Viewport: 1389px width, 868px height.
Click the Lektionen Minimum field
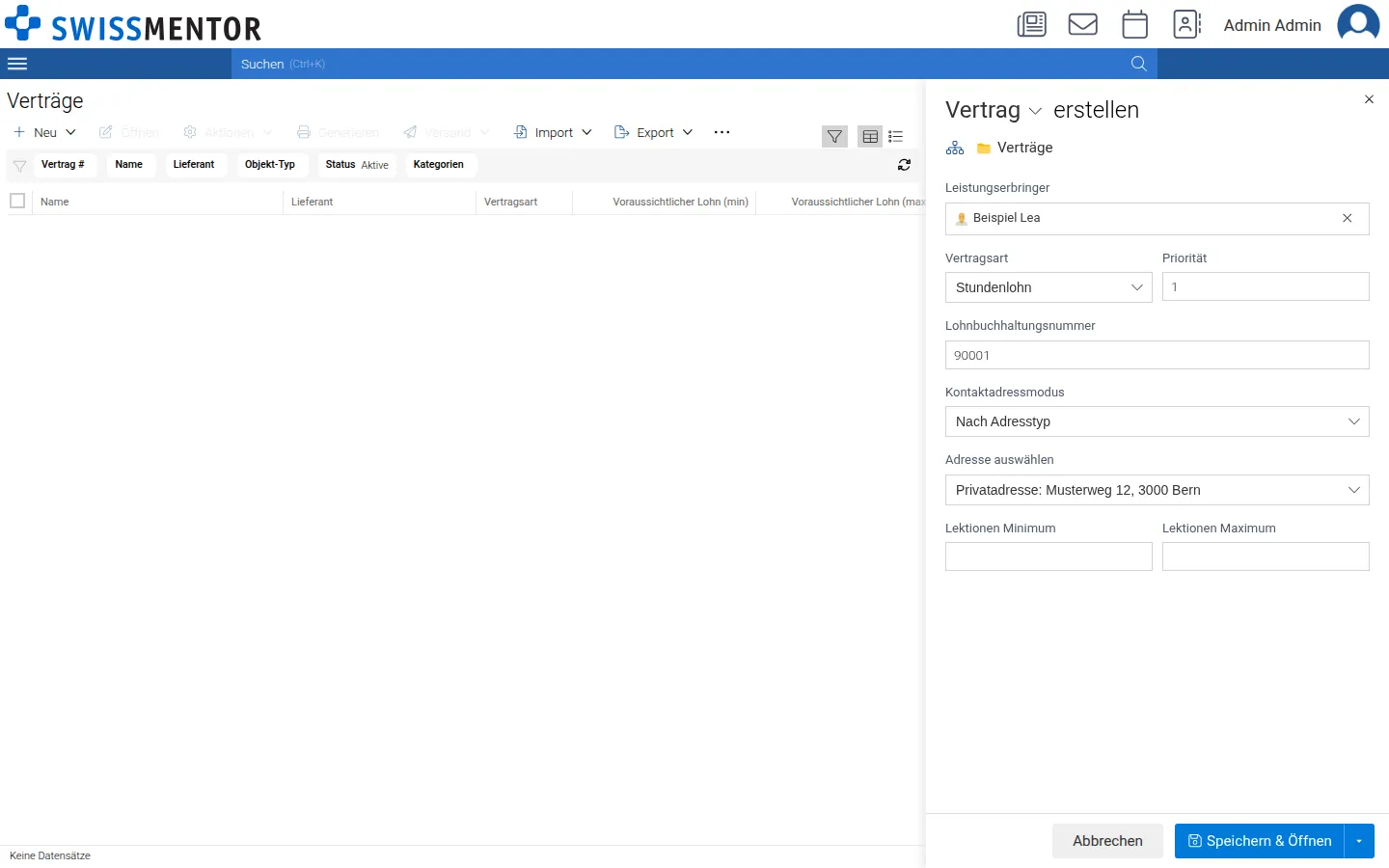pos(1049,556)
